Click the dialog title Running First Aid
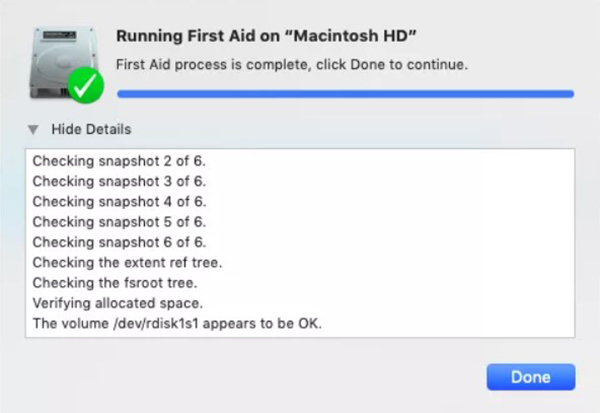Viewport: 600px width, 413px height. [x=266, y=36]
